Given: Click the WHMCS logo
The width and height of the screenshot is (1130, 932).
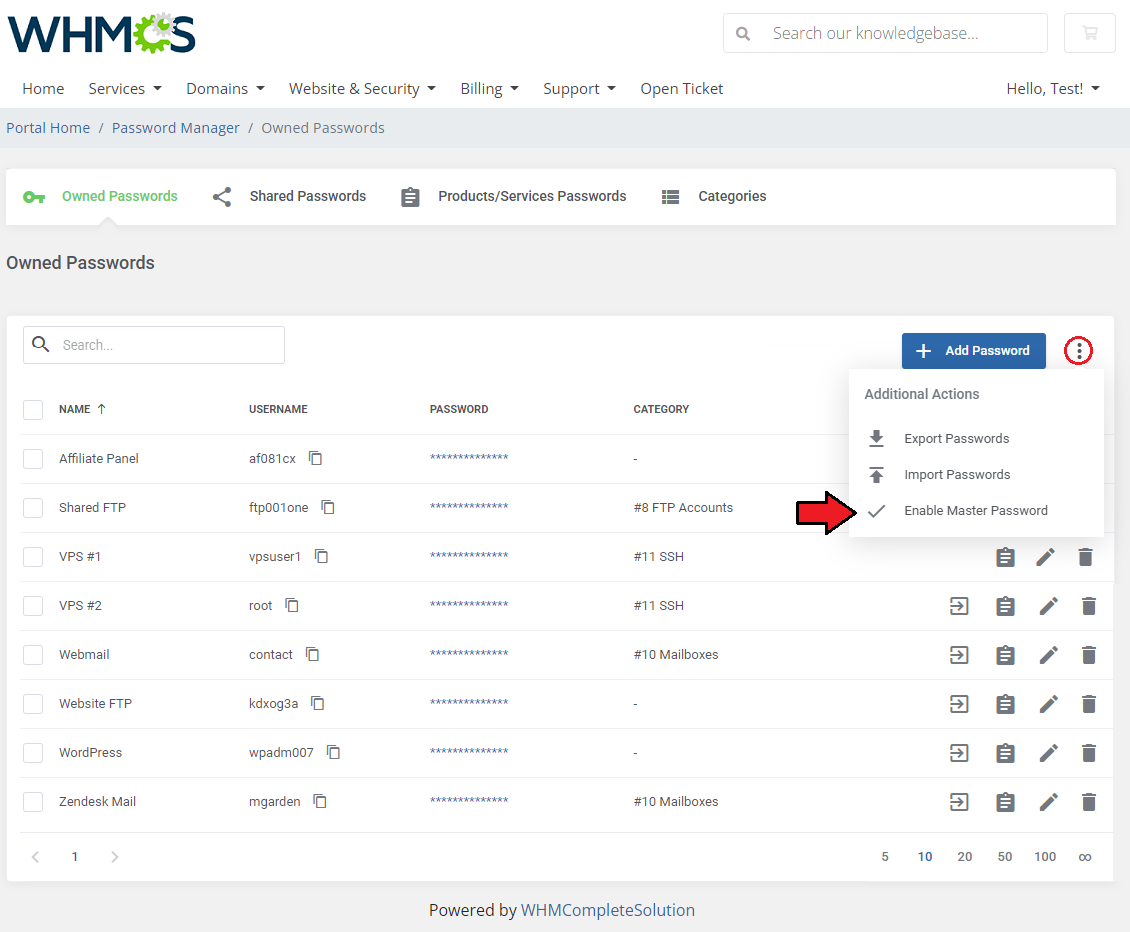Looking at the screenshot, I should [x=102, y=34].
